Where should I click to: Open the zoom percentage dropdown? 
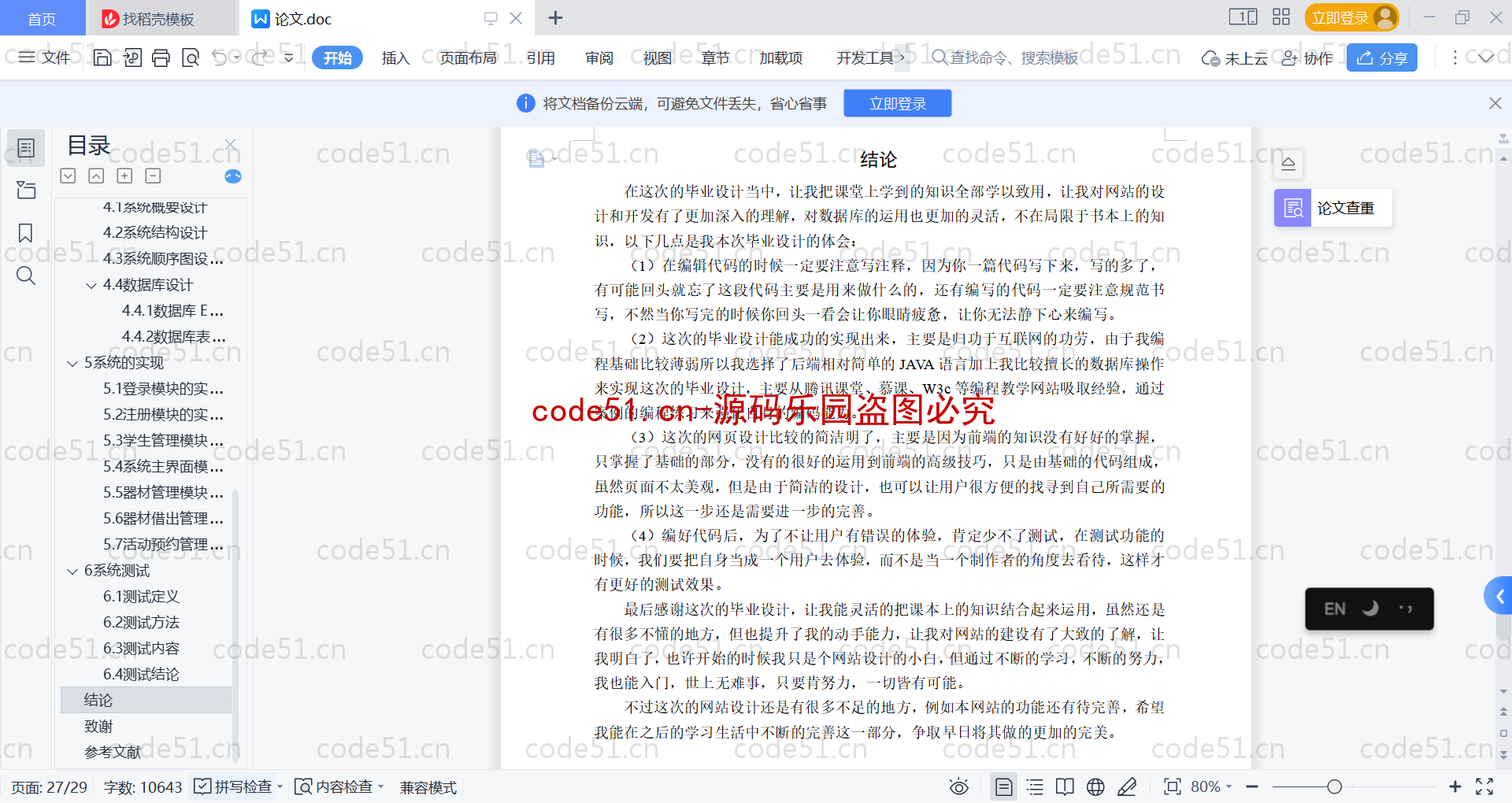click(x=1211, y=786)
